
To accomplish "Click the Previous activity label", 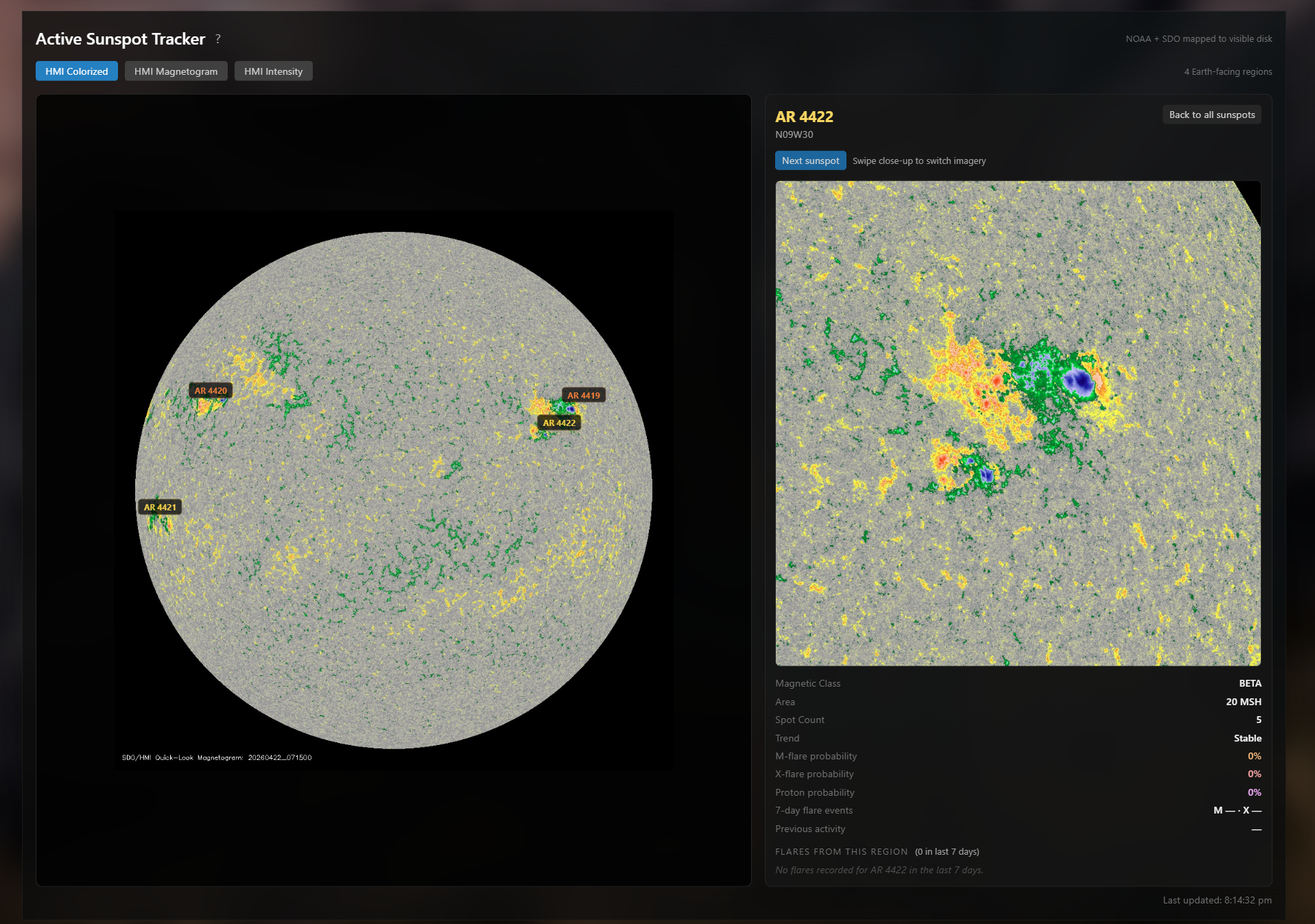I will [810, 829].
